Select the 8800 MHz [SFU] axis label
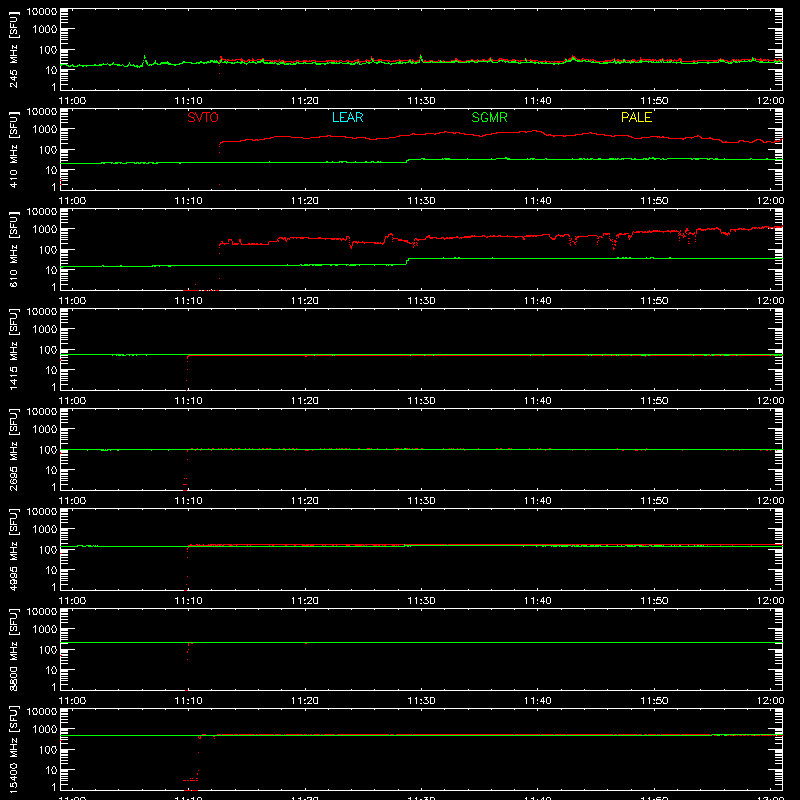The width and height of the screenshot is (800, 800). (x=14, y=650)
